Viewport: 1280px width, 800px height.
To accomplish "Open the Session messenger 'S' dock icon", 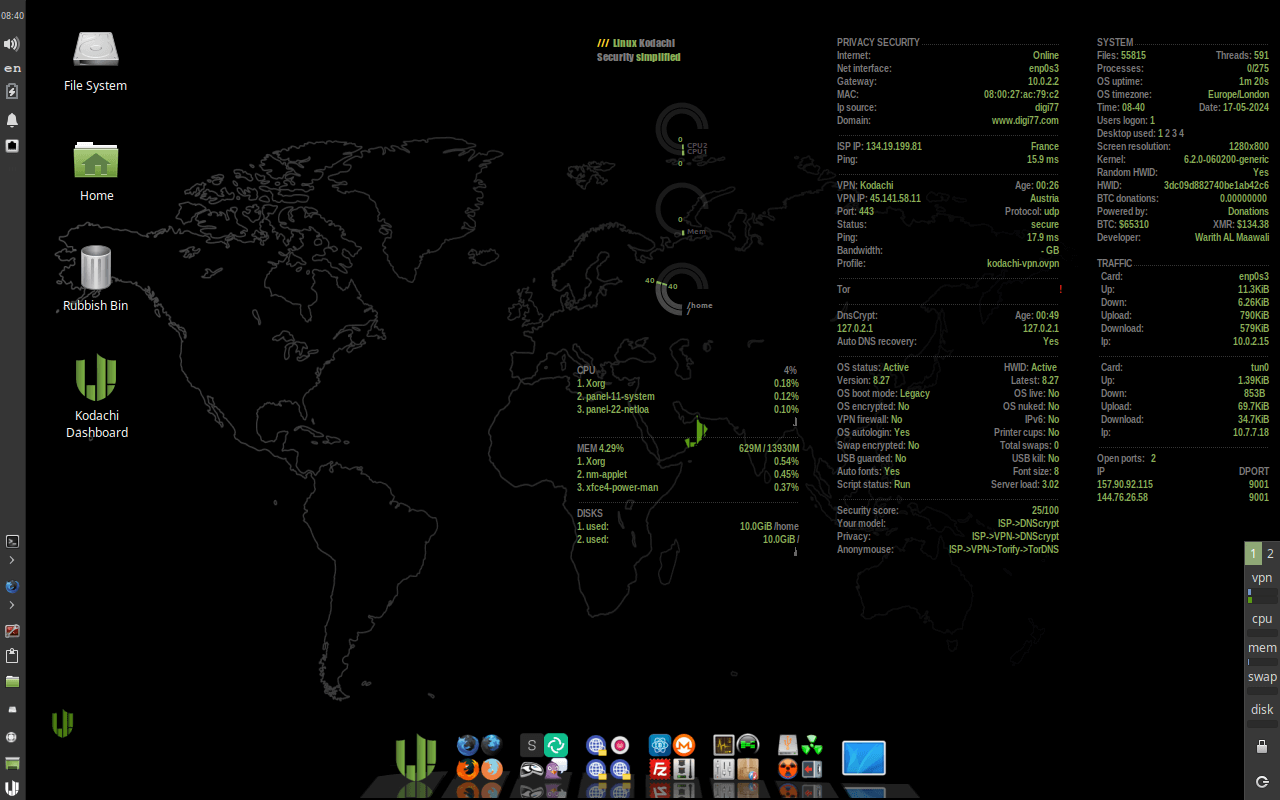I will (x=532, y=745).
